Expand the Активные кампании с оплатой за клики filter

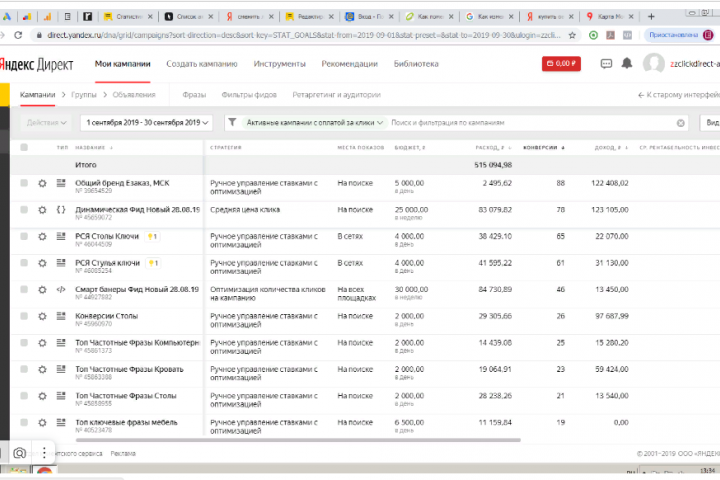pos(314,123)
